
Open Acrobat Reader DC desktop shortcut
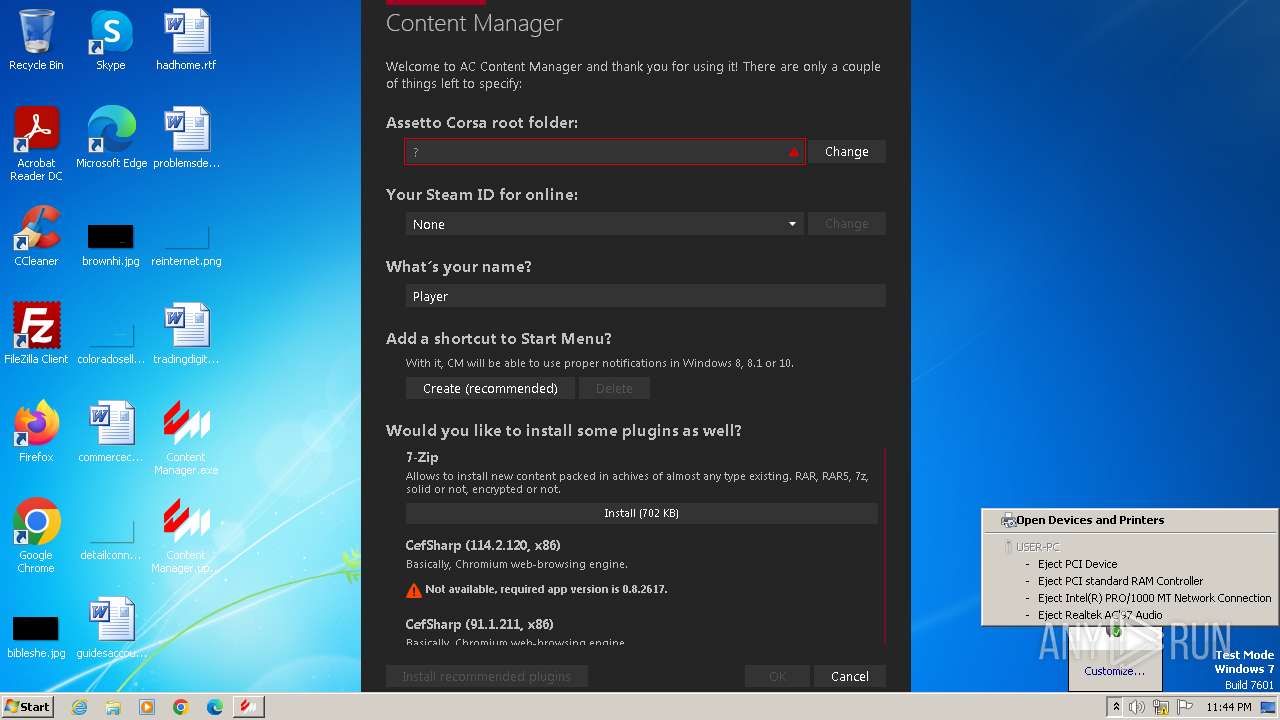click(x=36, y=143)
